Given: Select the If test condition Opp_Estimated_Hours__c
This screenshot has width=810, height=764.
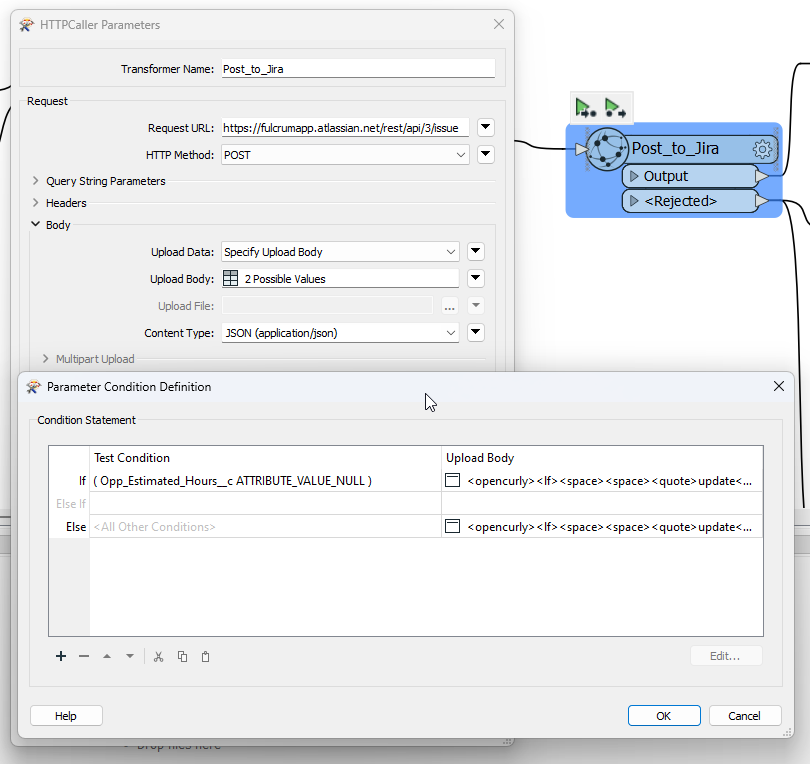Looking at the screenshot, I should click(265, 480).
